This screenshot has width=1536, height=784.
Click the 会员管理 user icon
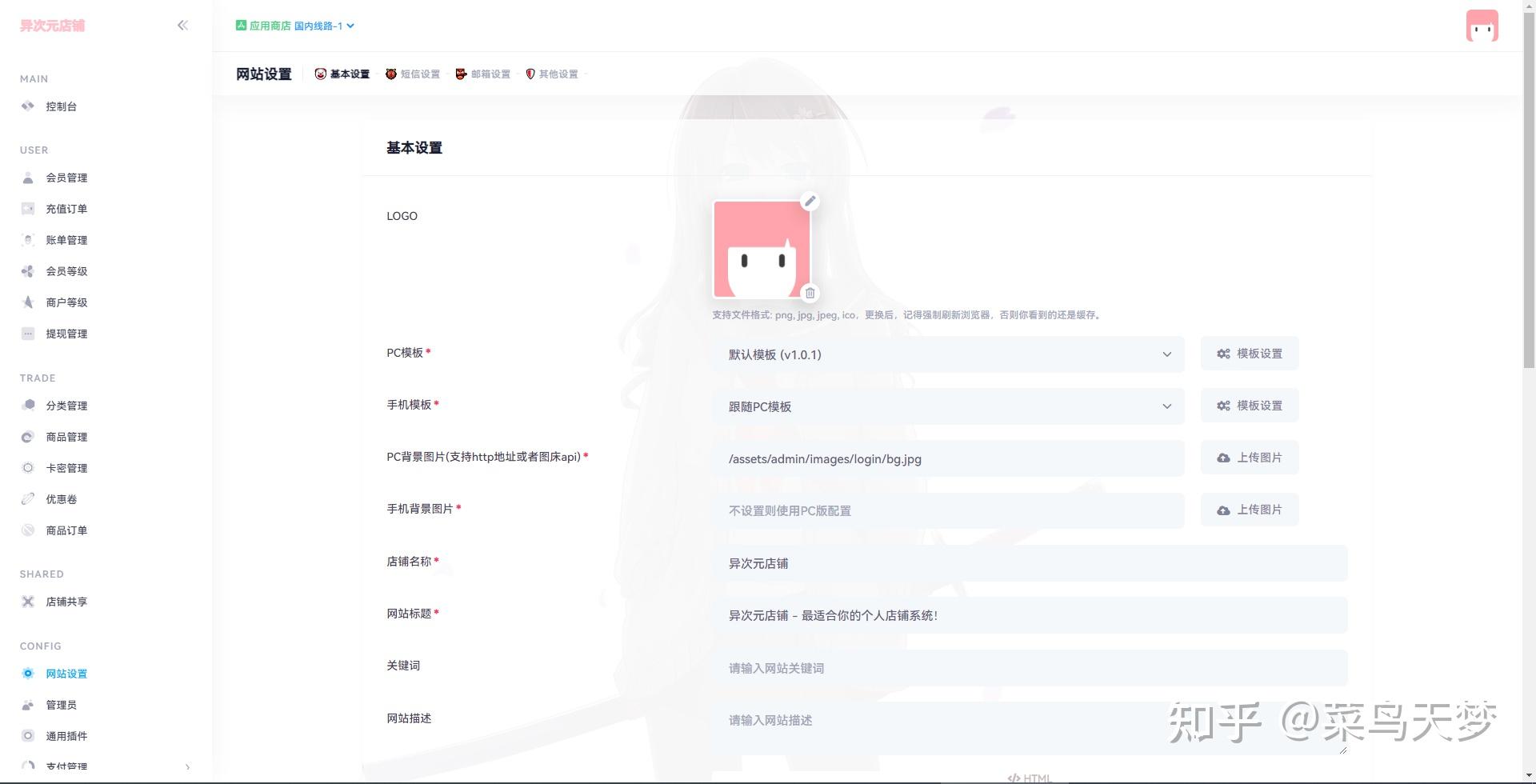28,178
